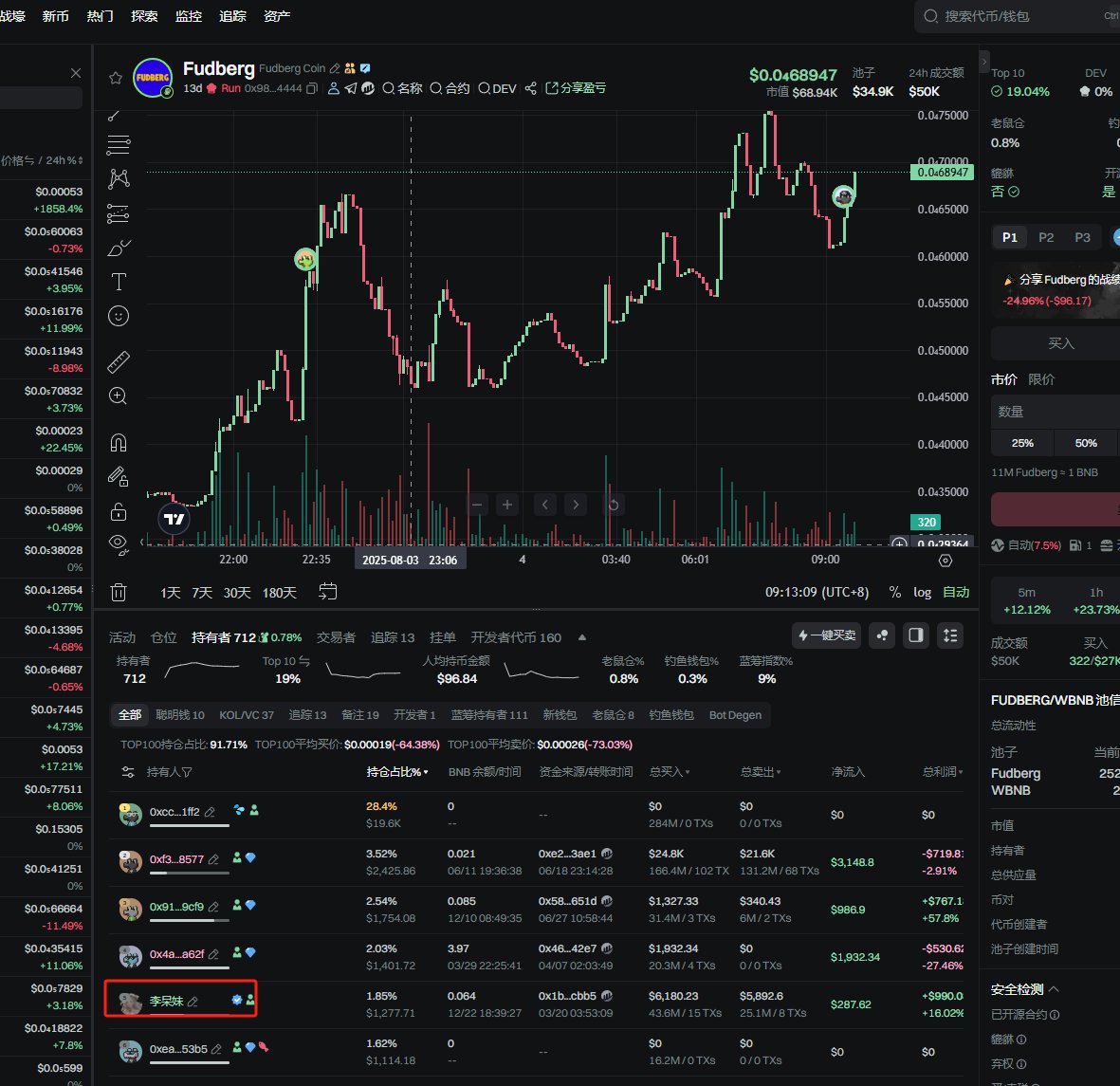Edit the Fudberg Coin name via the pencil

[x=334, y=68]
